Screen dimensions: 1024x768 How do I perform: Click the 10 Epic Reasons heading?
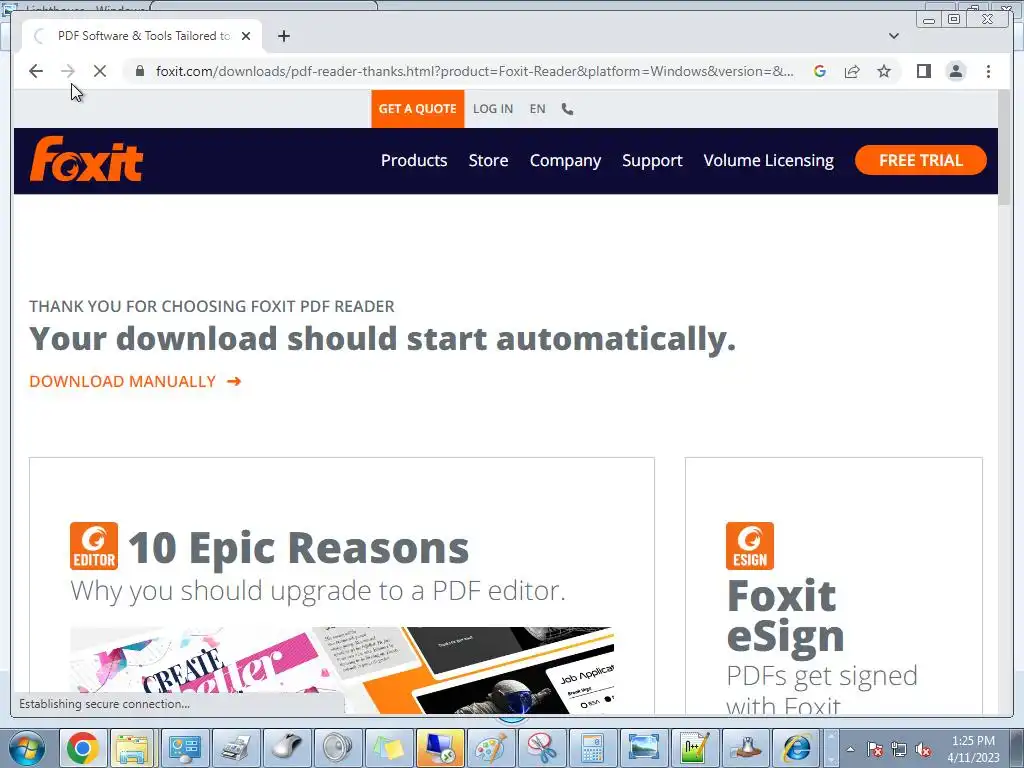pyautogui.click(x=298, y=547)
